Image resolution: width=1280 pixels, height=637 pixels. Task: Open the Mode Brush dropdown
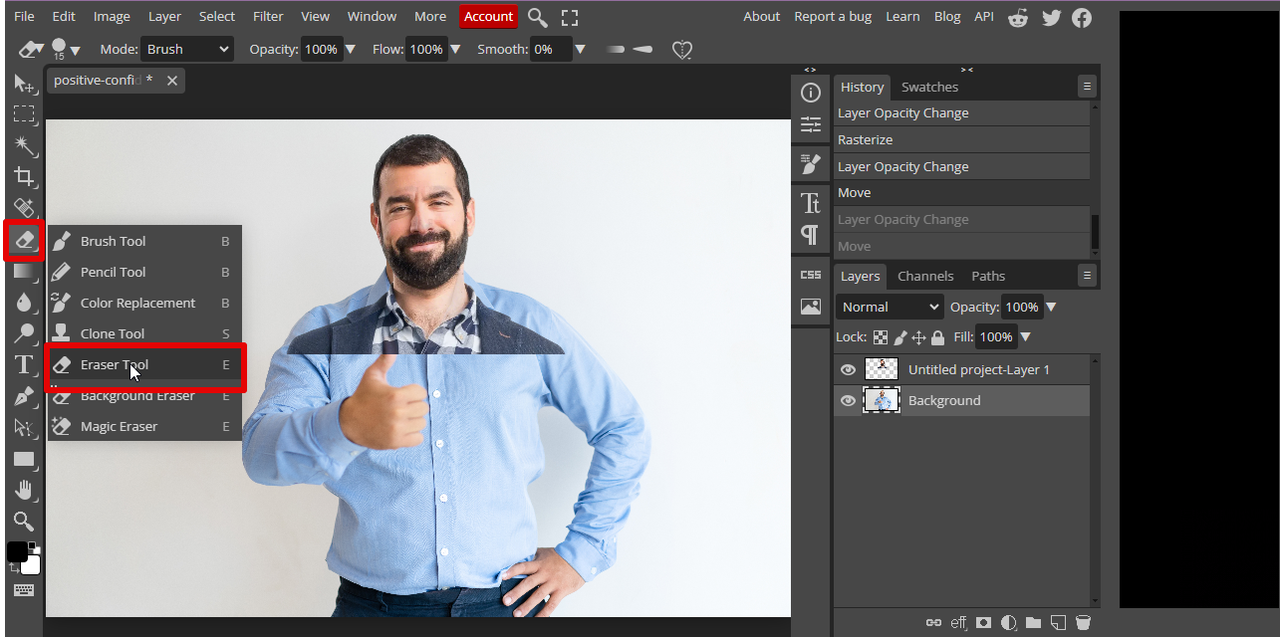187,49
